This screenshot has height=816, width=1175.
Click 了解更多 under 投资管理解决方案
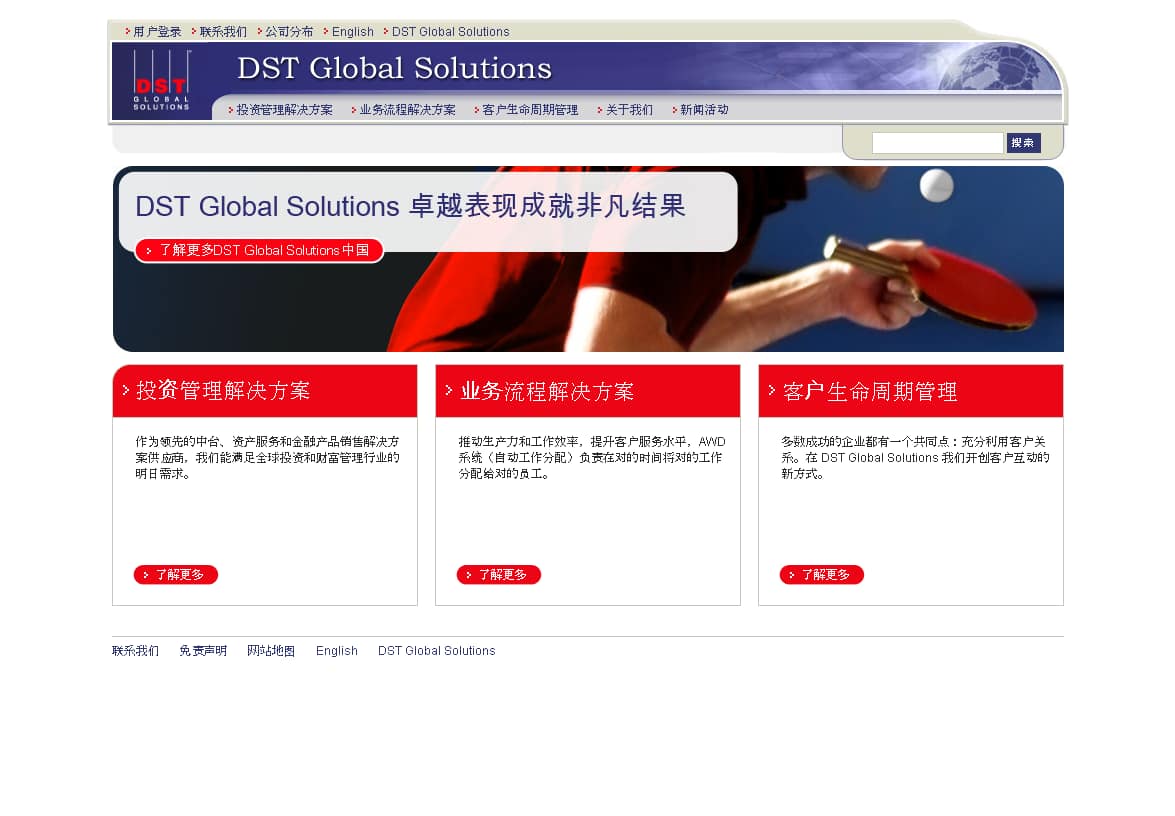pos(176,575)
